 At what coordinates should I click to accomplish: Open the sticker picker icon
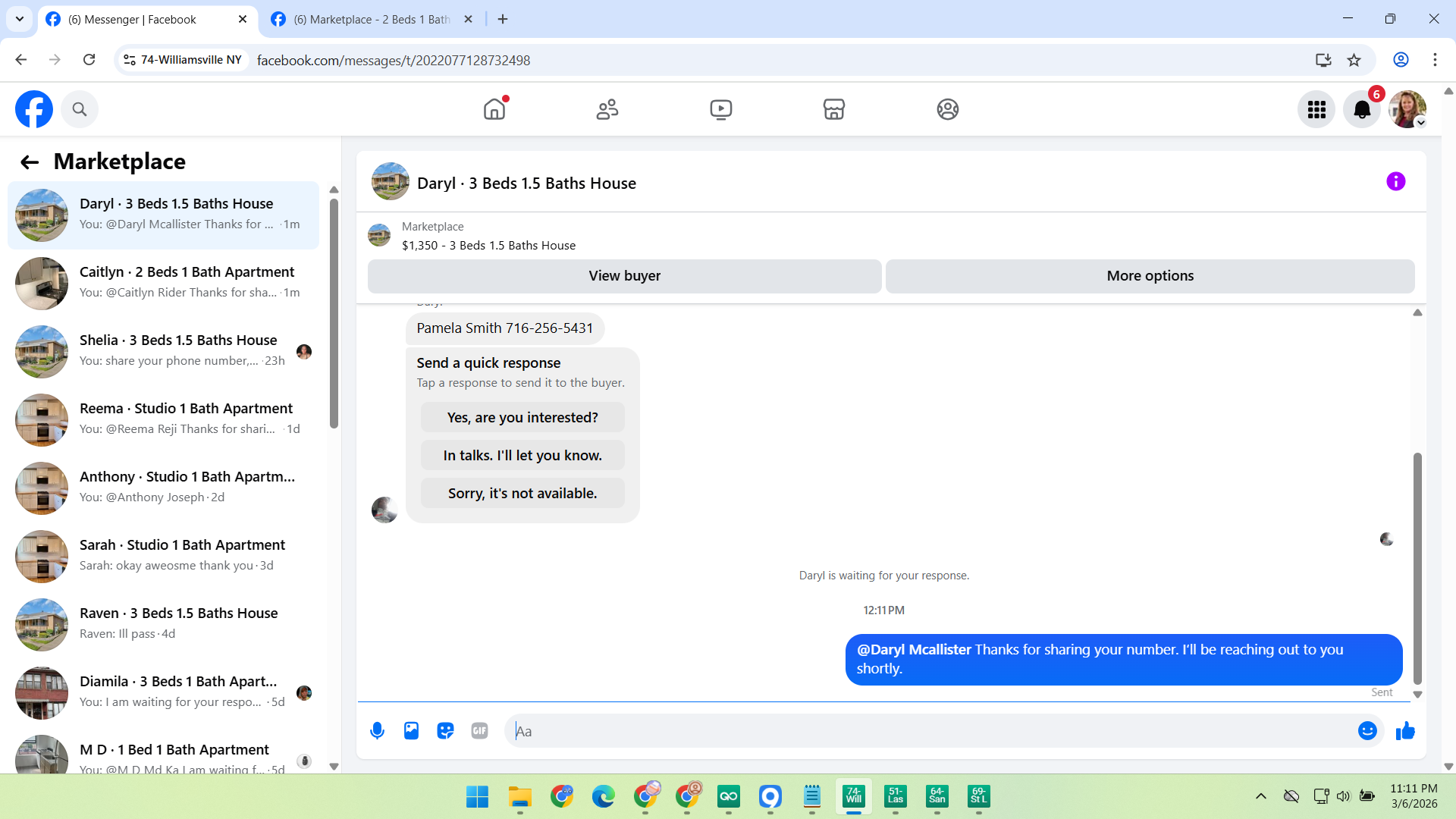pyautogui.click(x=445, y=731)
